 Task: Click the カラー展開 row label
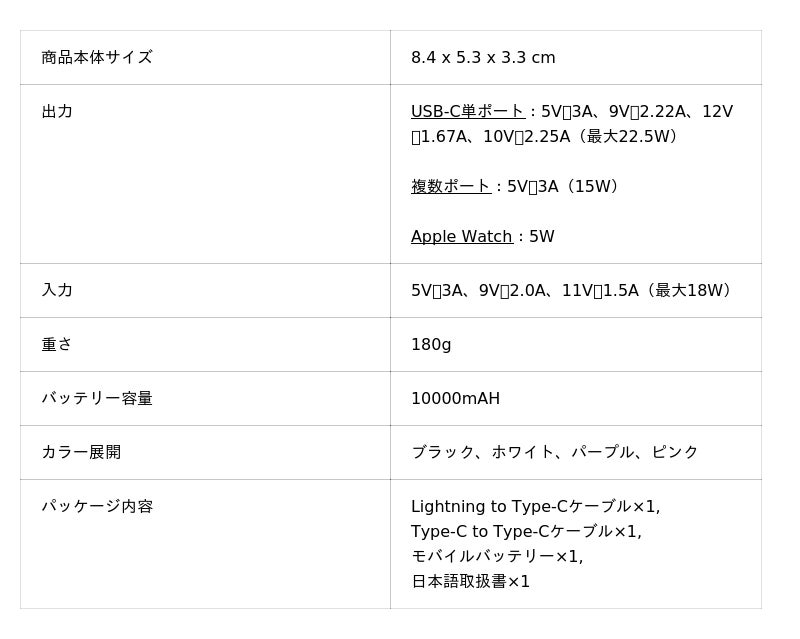pyautogui.click(x=81, y=452)
